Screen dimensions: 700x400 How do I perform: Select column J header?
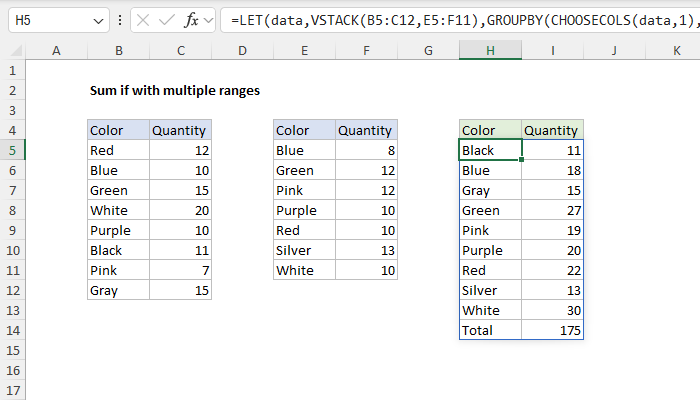point(614,50)
